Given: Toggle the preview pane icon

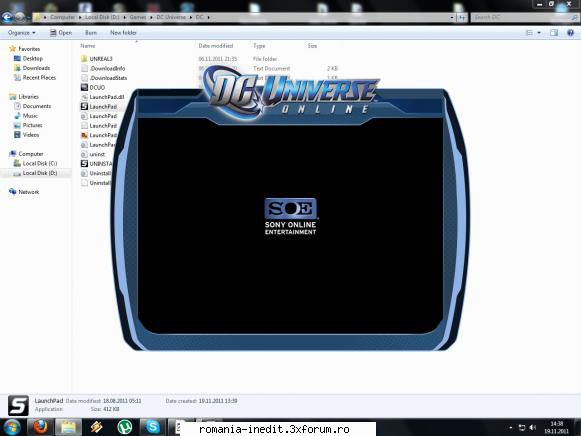Looking at the screenshot, I should [554, 33].
